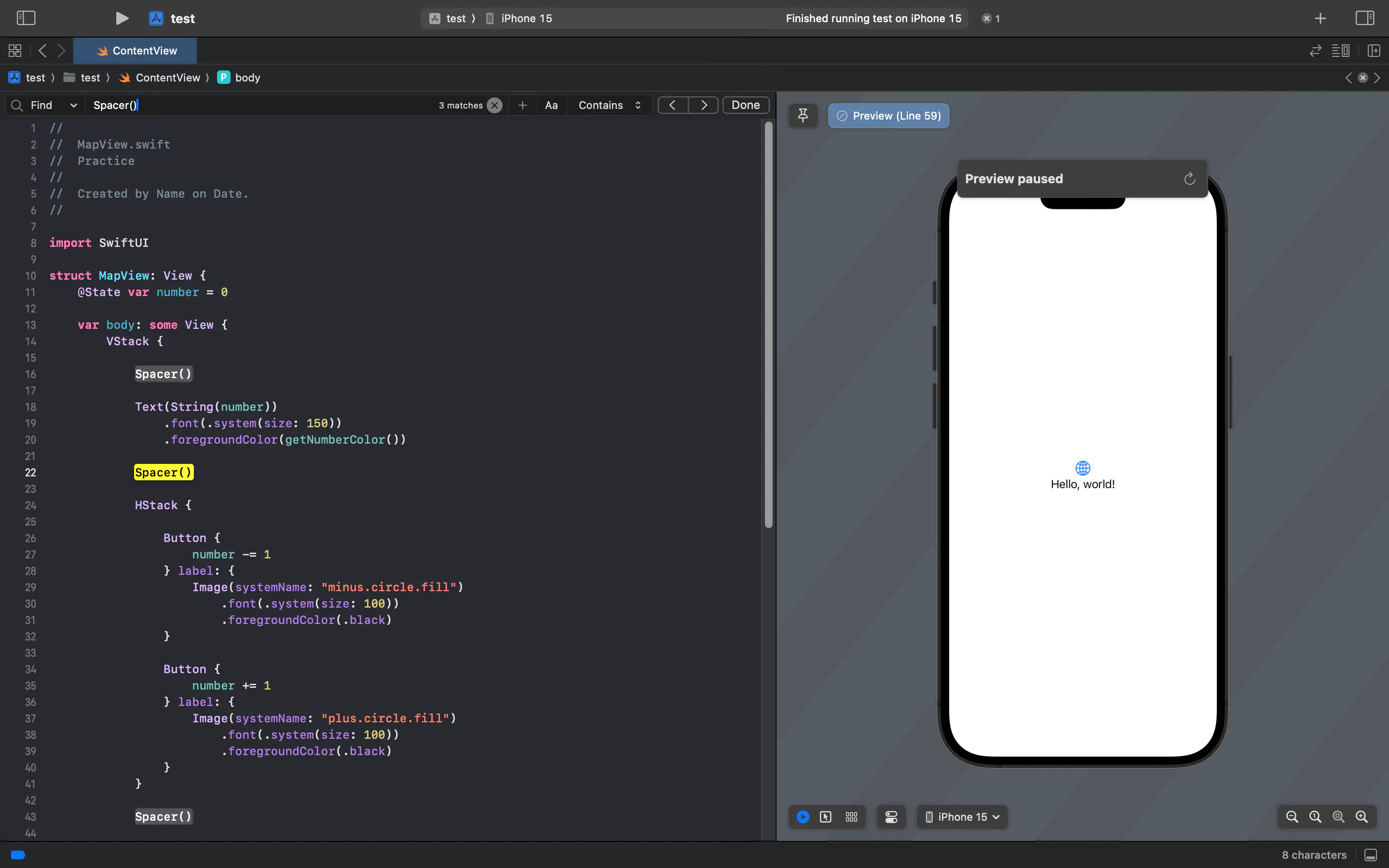
Task: Select the iPhone 15 device dropdown
Action: tap(962, 817)
